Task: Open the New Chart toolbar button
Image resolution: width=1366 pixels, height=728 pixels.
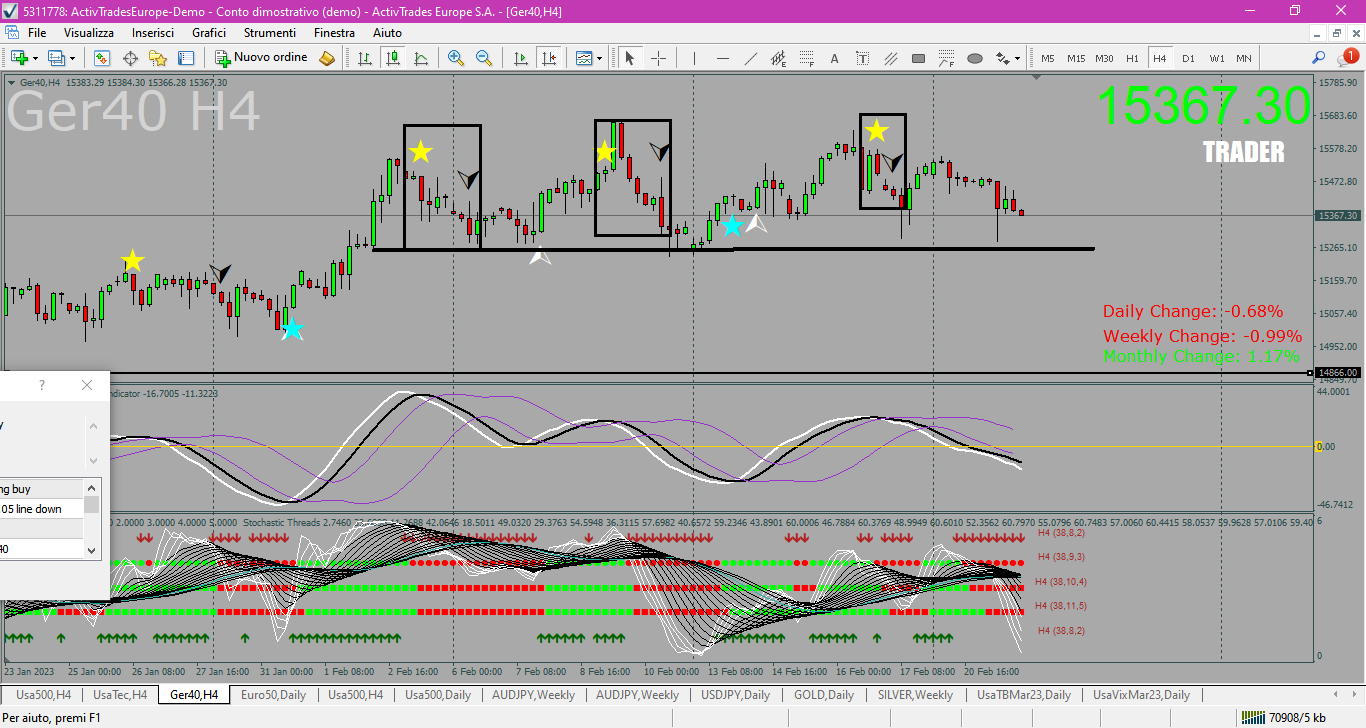Action: pos(19,58)
